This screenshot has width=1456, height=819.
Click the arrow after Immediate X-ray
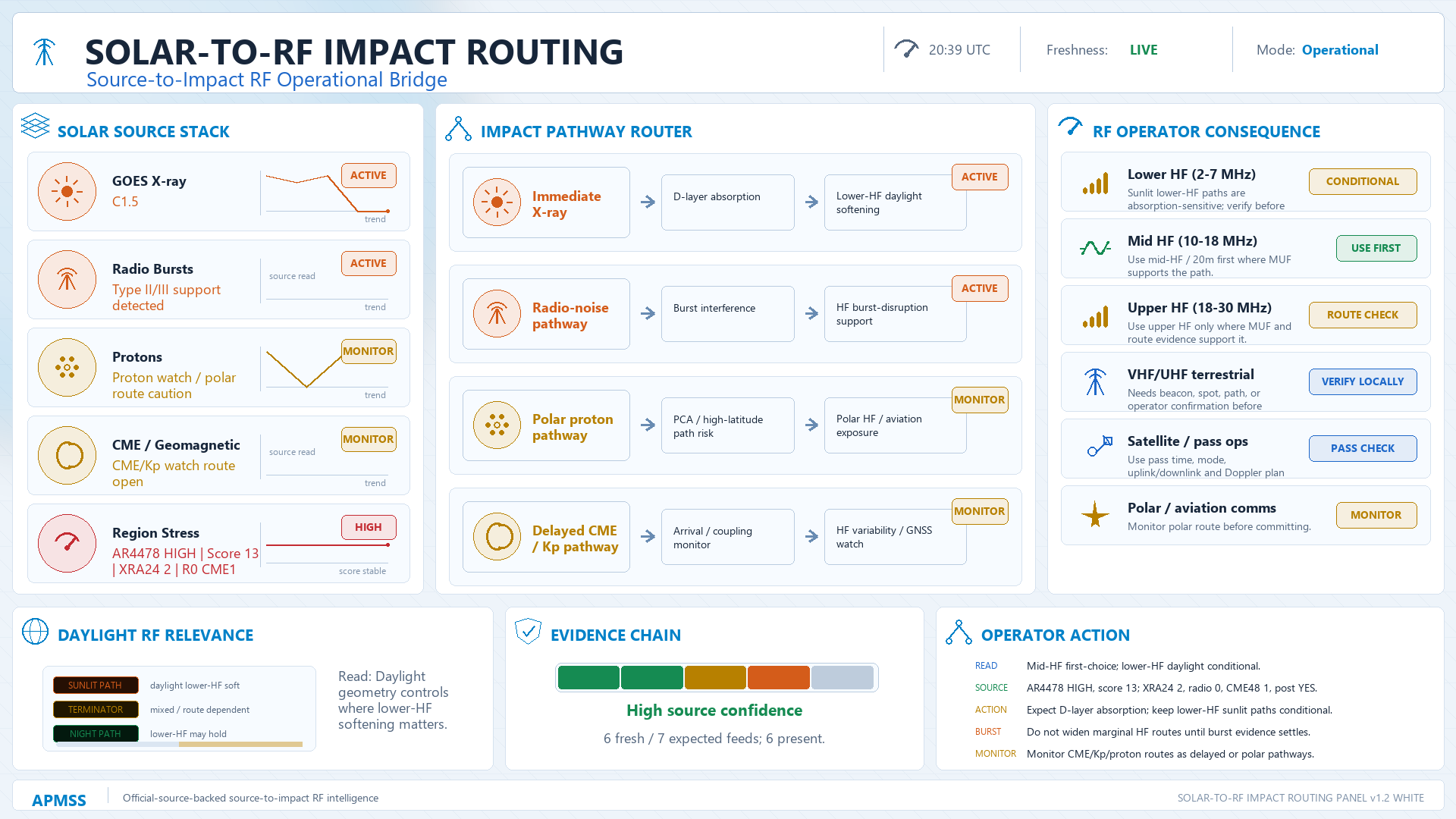click(648, 202)
